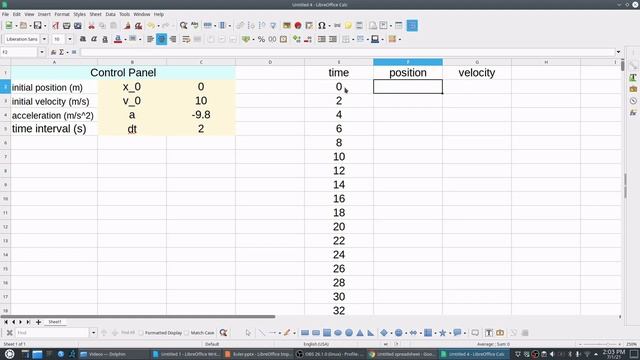This screenshot has height=360, width=640.
Task: Click the Insert Image icon
Action: (287, 26)
